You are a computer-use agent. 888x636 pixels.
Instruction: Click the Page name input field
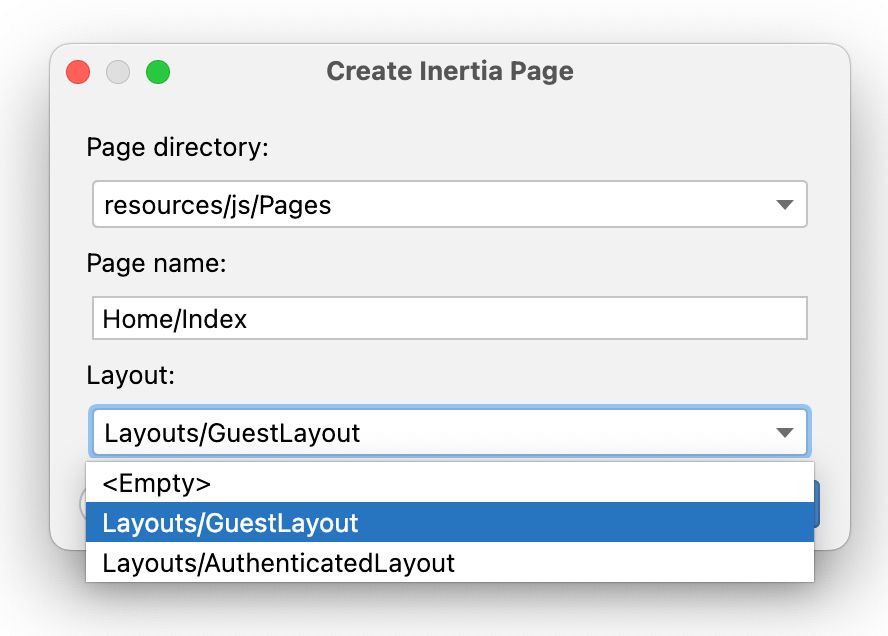point(450,318)
